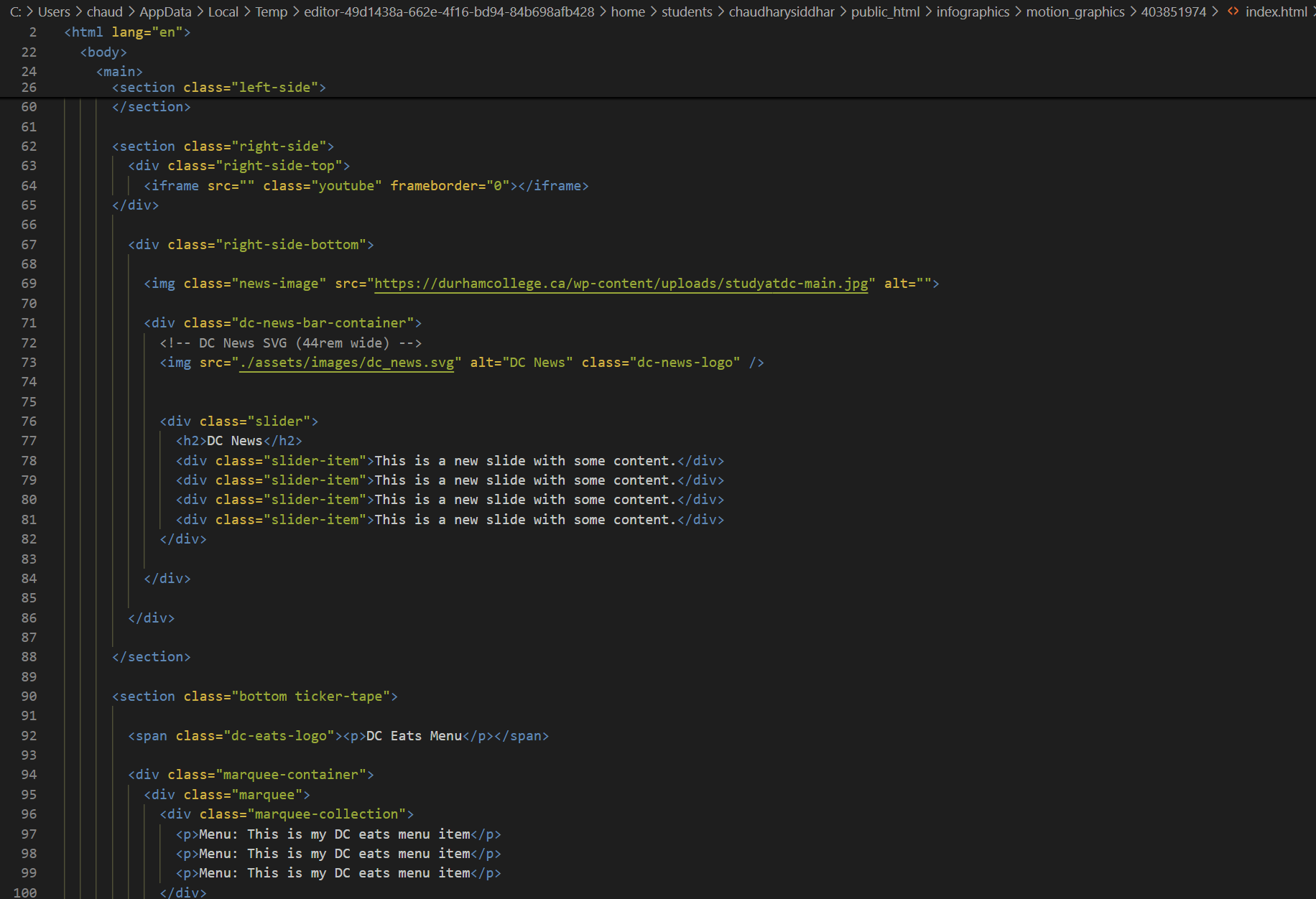Open the 403851974 breadcrumb folder
The height and width of the screenshot is (899, 1316).
[1173, 11]
